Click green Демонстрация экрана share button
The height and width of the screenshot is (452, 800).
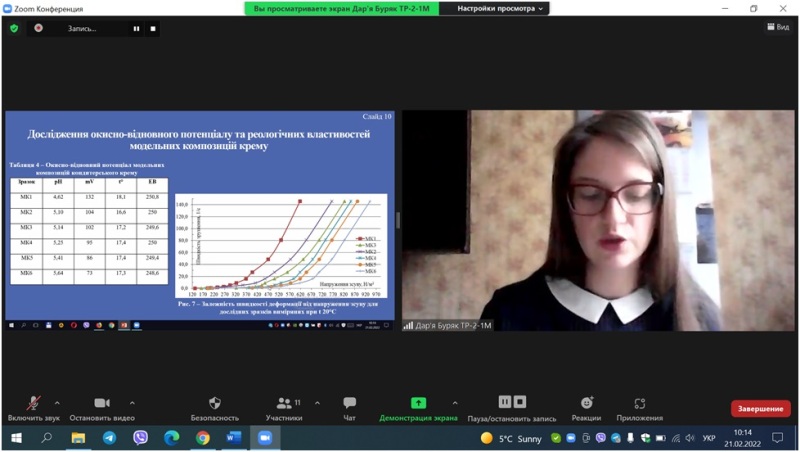(x=418, y=404)
